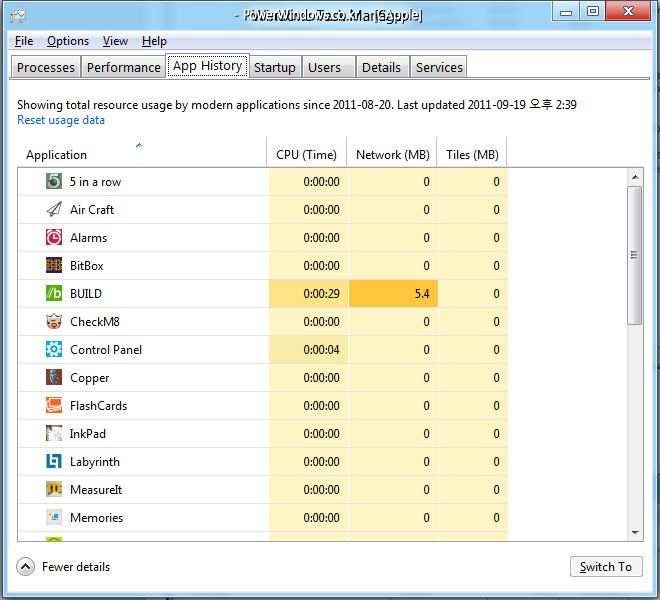Click BUILD's network value 5.4
This screenshot has width=660, height=600.
coord(422,293)
